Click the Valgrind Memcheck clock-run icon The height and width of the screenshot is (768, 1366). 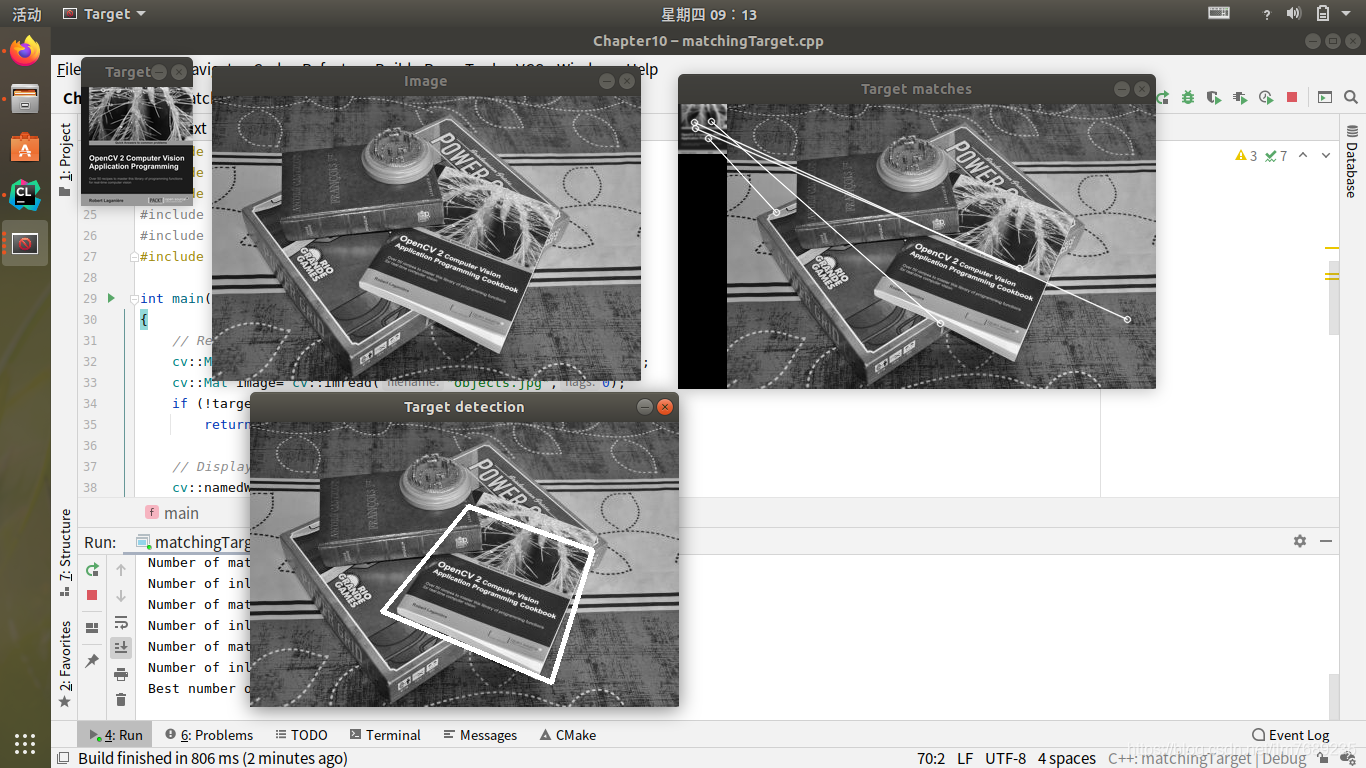tap(1266, 97)
